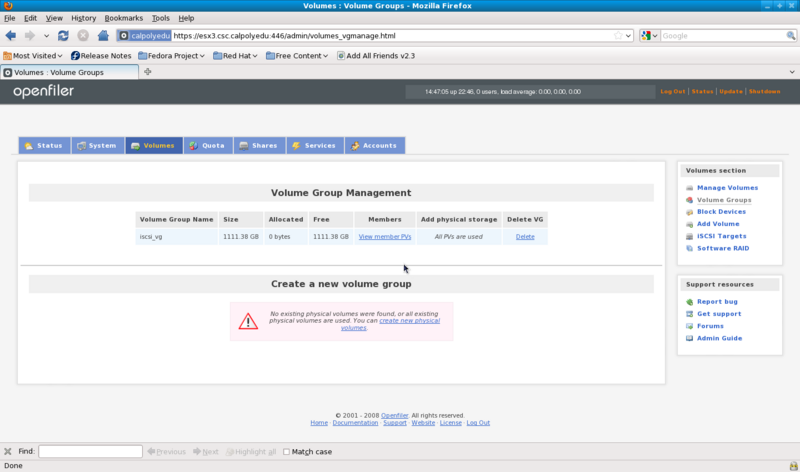Click the bookmark star in address bar
The image size is (800, 472).
click(618, 36)
